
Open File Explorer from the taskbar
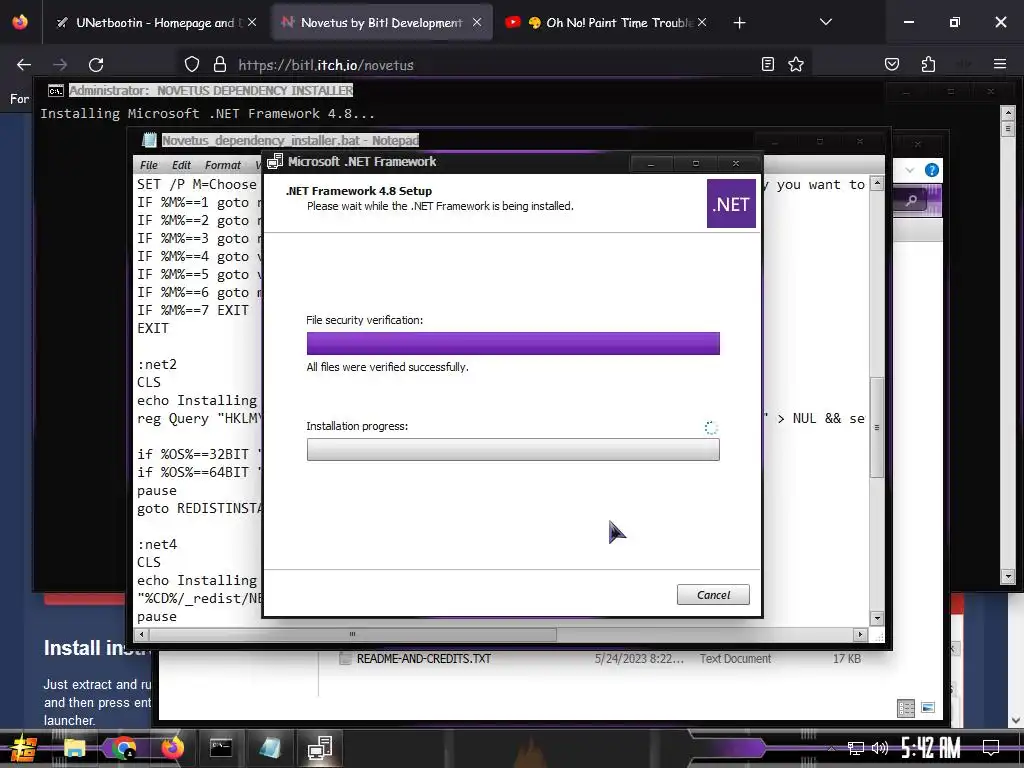click(74, 748)
